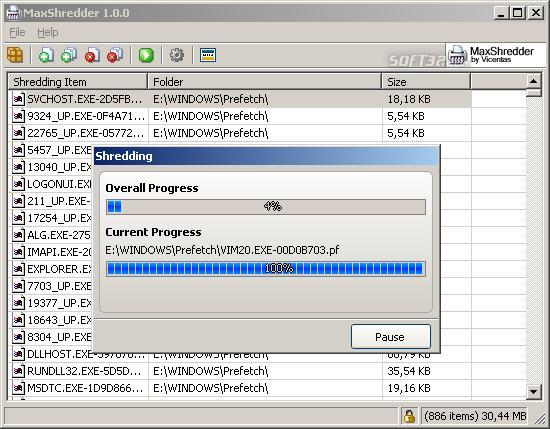
Task: Open the File menu
Action: pos(17,32)
